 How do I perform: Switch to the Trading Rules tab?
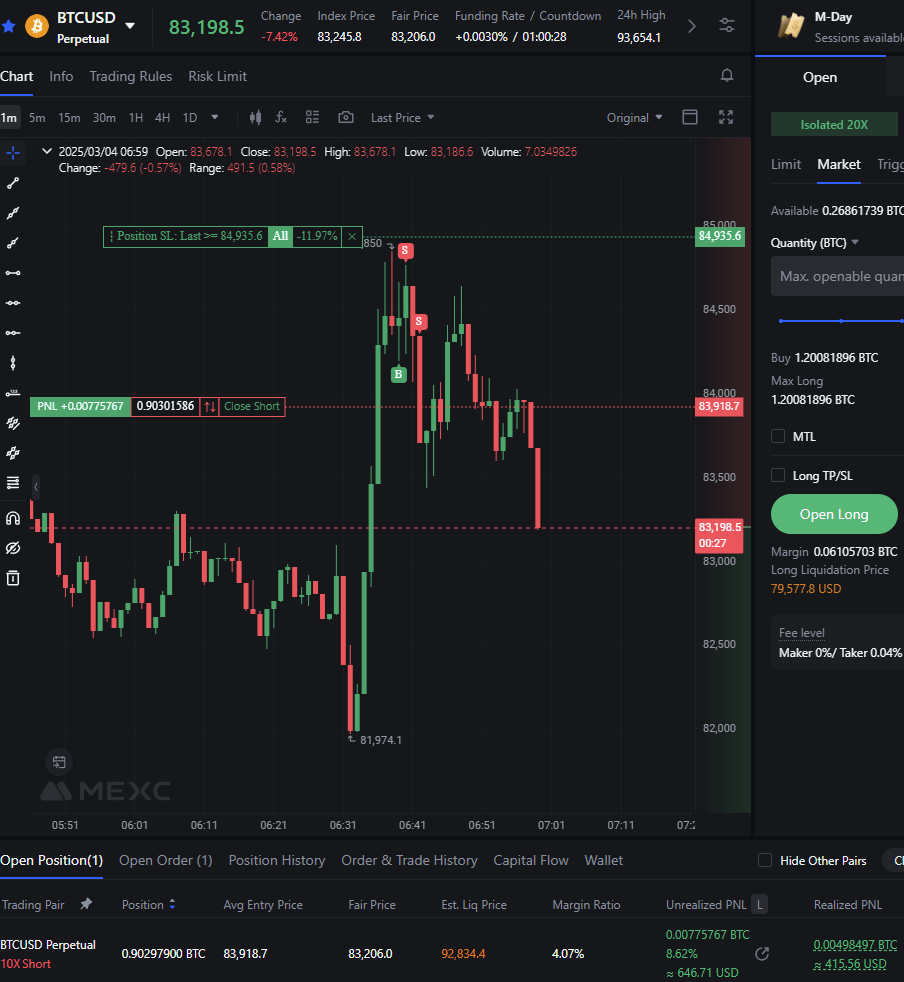tap(130, 76)
